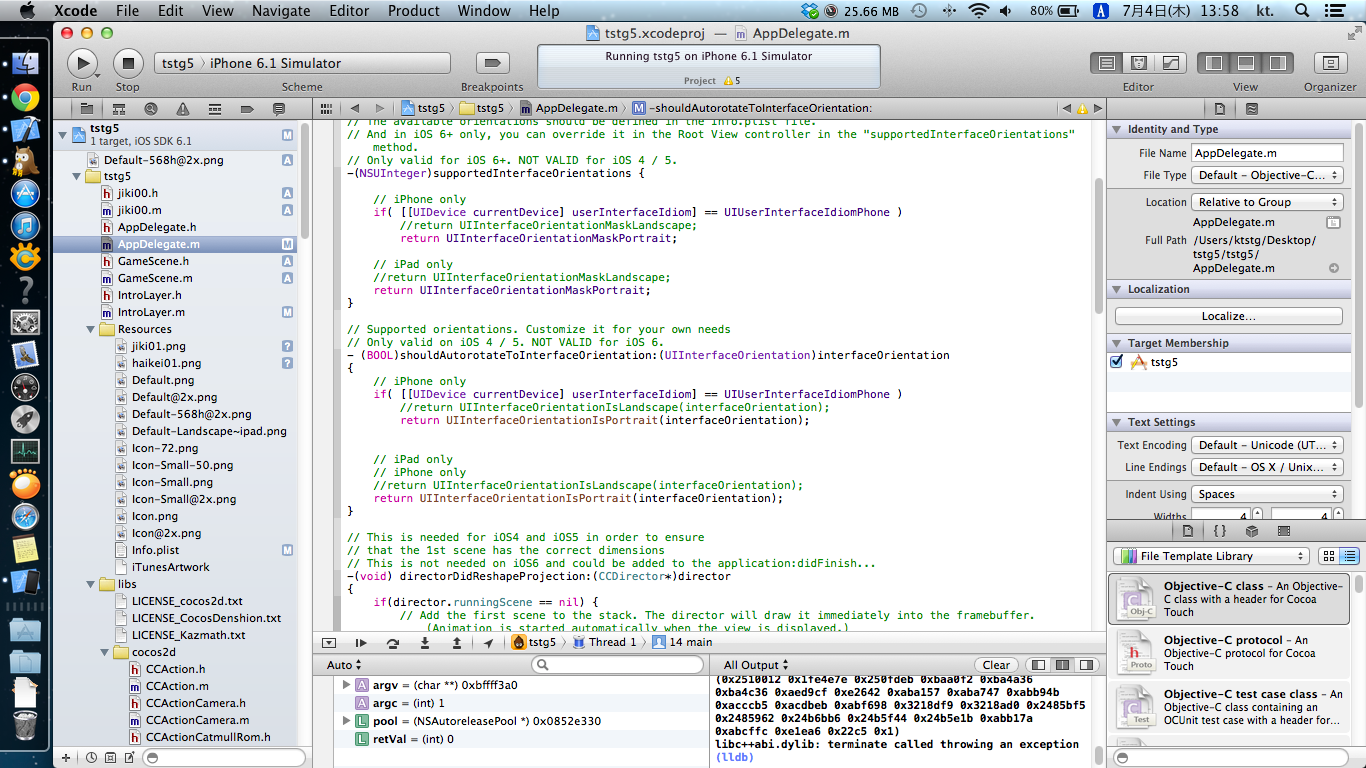Open the related files menu in jump bar
This screenshot has width=1366, height=768.
tap(325, 108)
